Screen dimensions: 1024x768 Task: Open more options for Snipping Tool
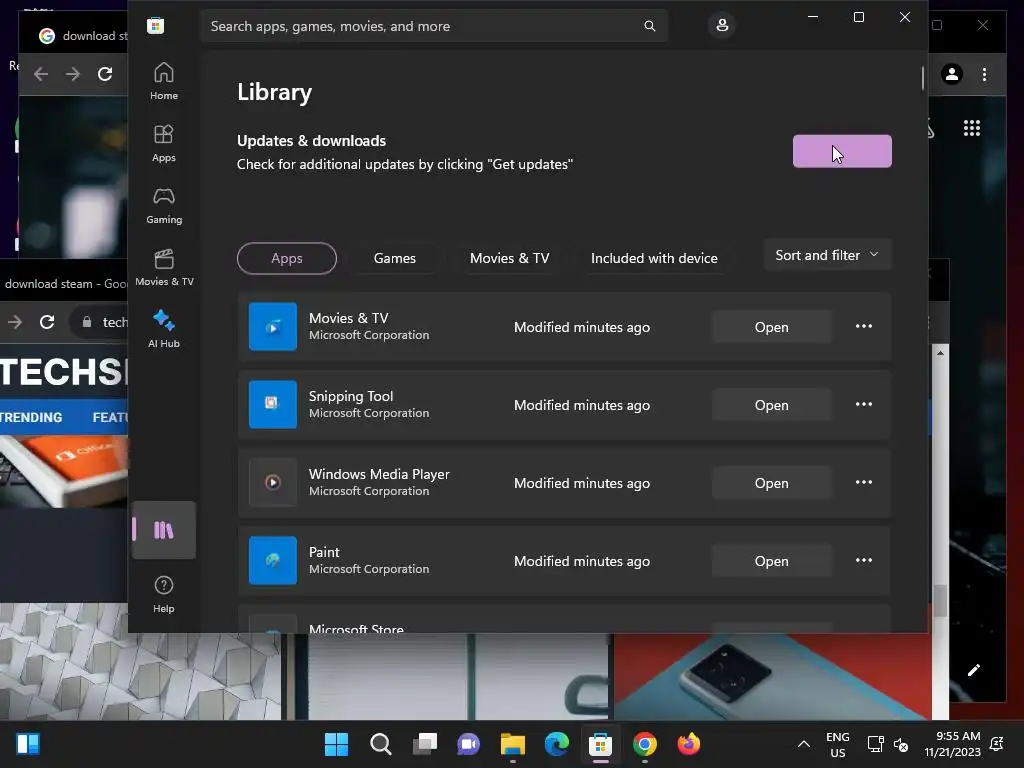coord(863,404)
